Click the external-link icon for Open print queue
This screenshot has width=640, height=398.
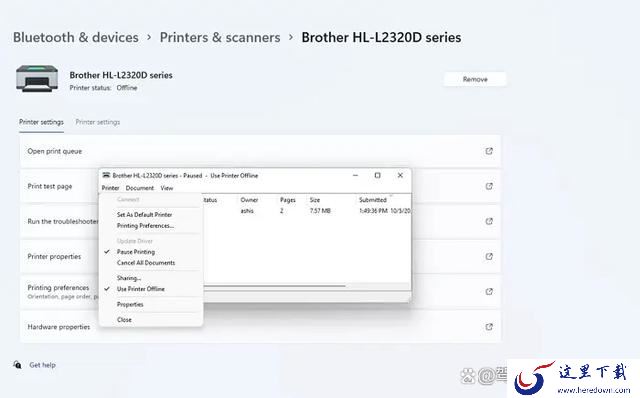tap(489, 151)
